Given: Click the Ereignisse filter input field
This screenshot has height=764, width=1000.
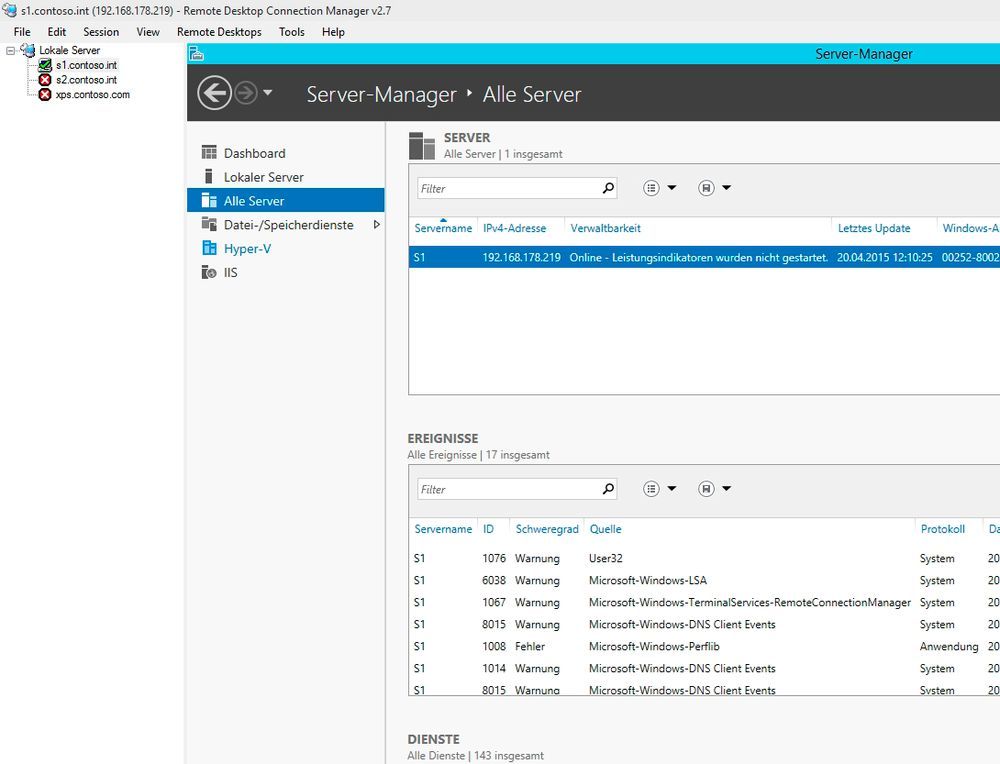Looking at the screenshot, I should tap(506, 489).
